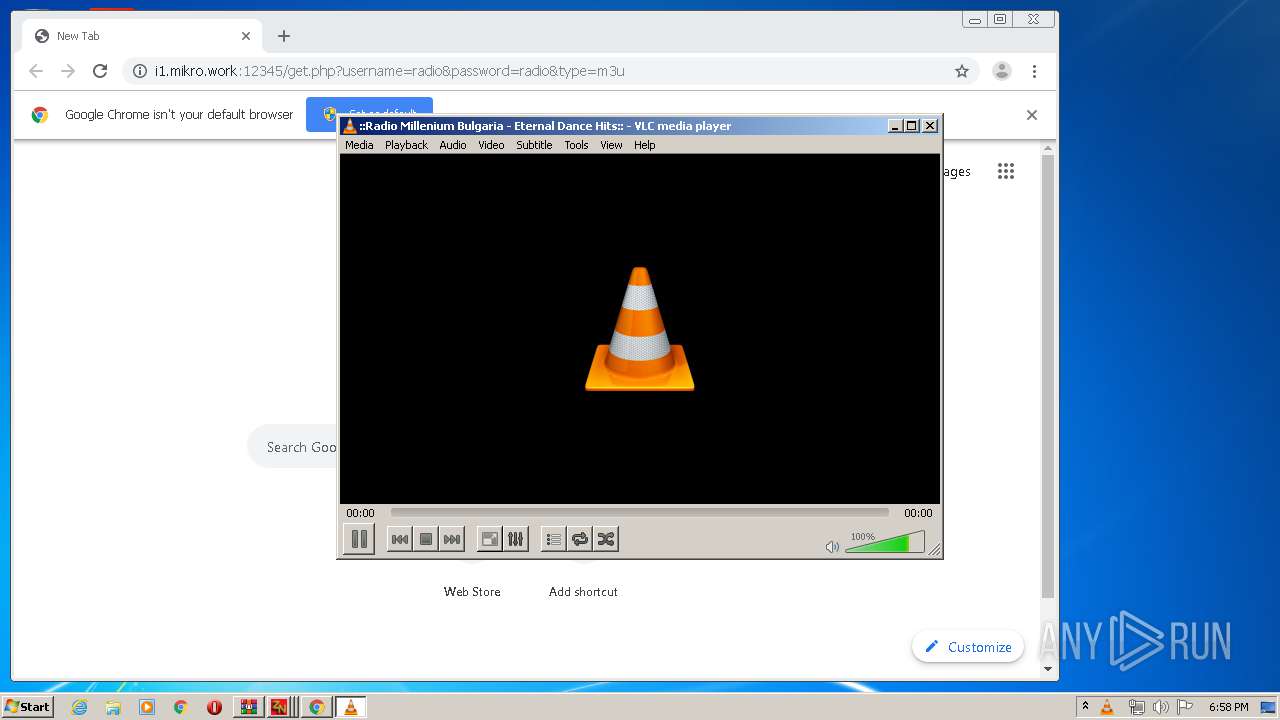
Task: Launch Internet Explorer from taskbar
Action: pyautogui.click(x=79, y=707)
